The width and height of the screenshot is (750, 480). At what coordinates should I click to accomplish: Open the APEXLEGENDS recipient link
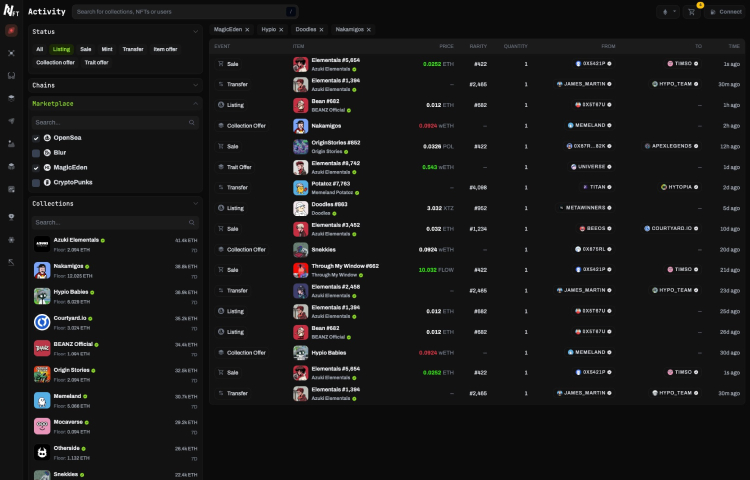(x=672, y=146)
